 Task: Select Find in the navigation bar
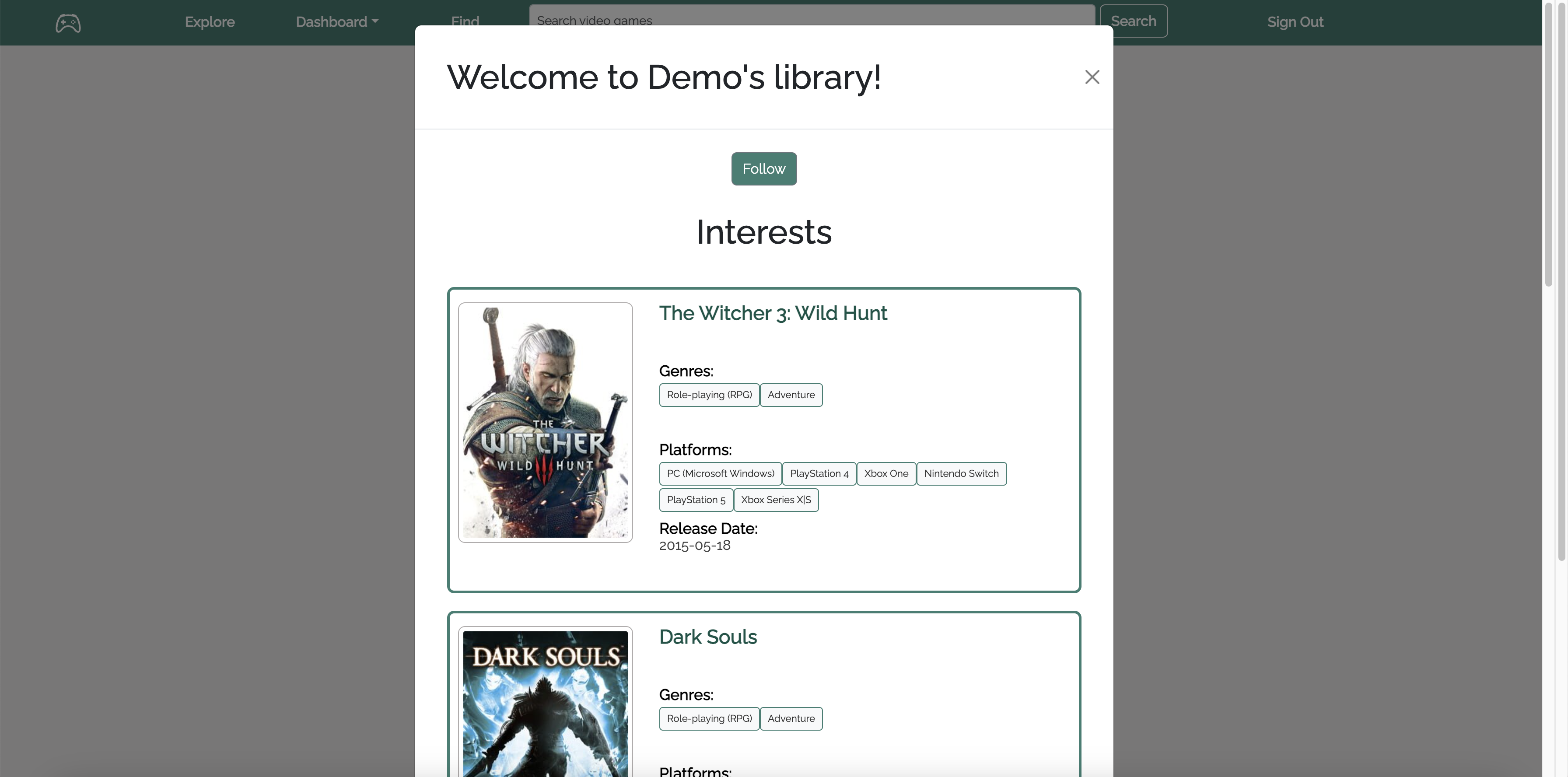click(x=465, y=21)
